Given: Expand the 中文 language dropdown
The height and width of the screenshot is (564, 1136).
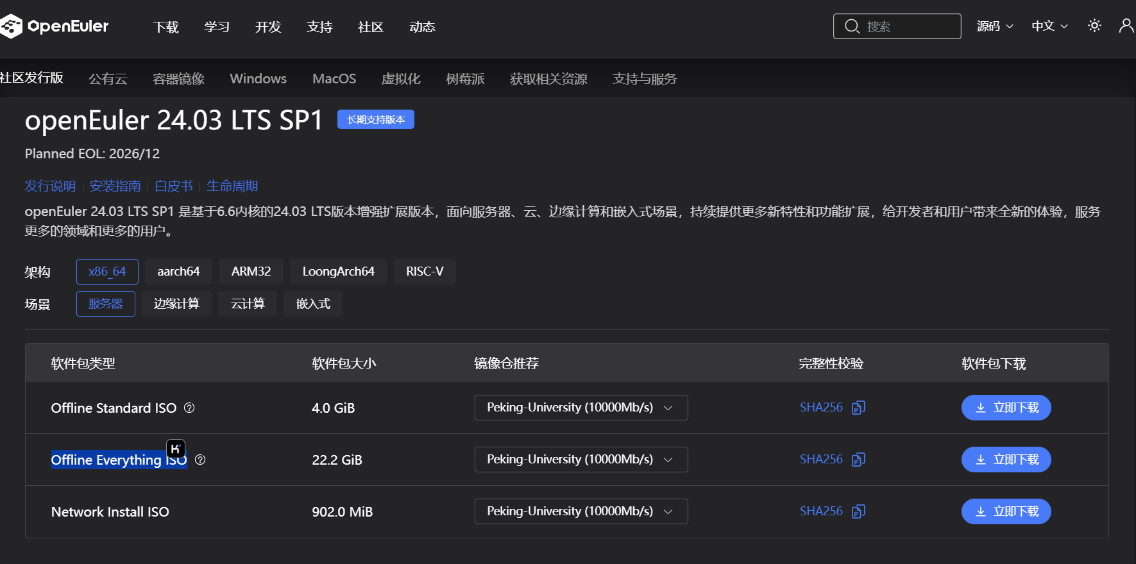Looking at the screenshot, I should tap(1049, 26).
